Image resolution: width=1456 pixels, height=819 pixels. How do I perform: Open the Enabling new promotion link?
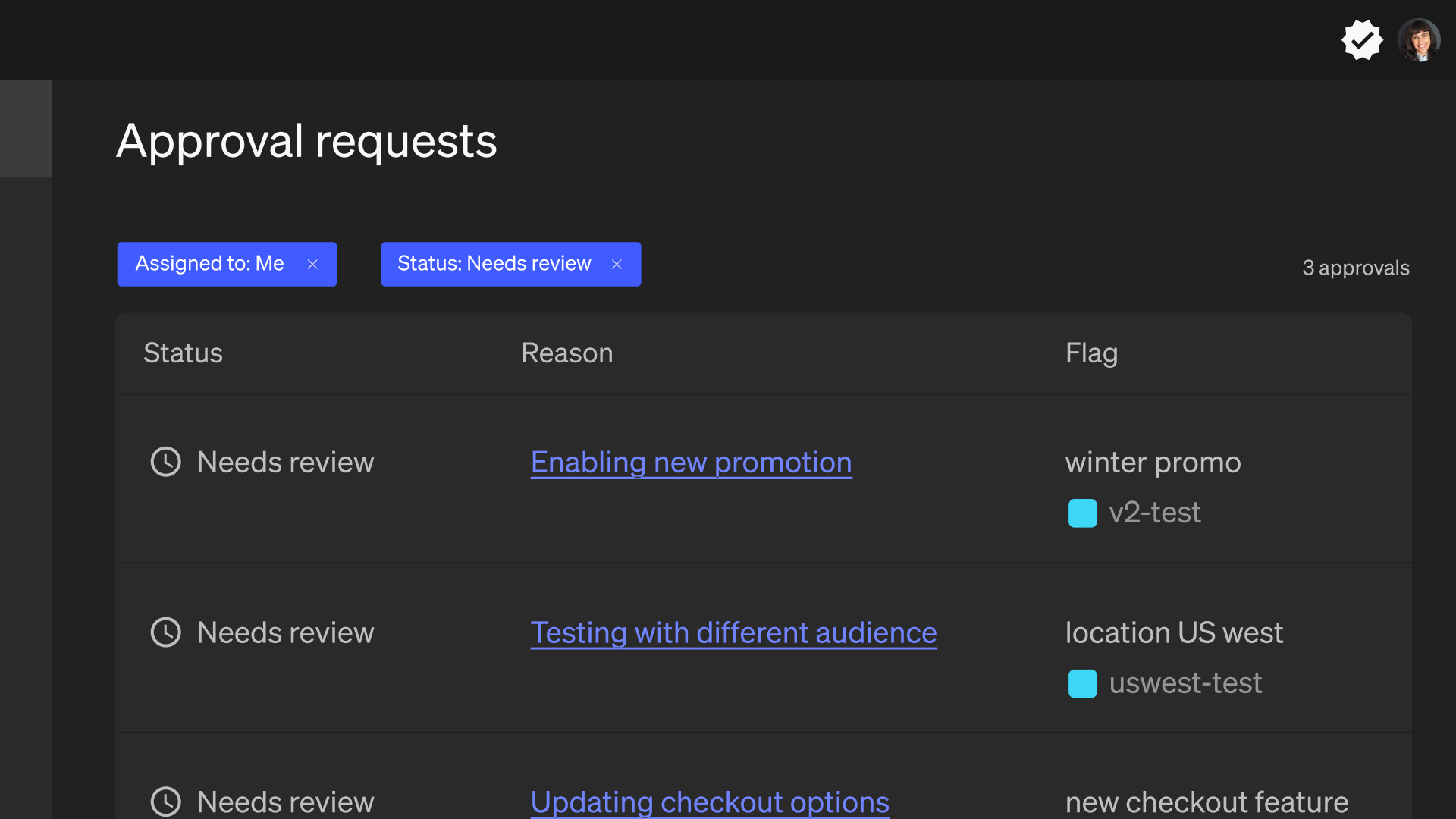click(691, 463)
